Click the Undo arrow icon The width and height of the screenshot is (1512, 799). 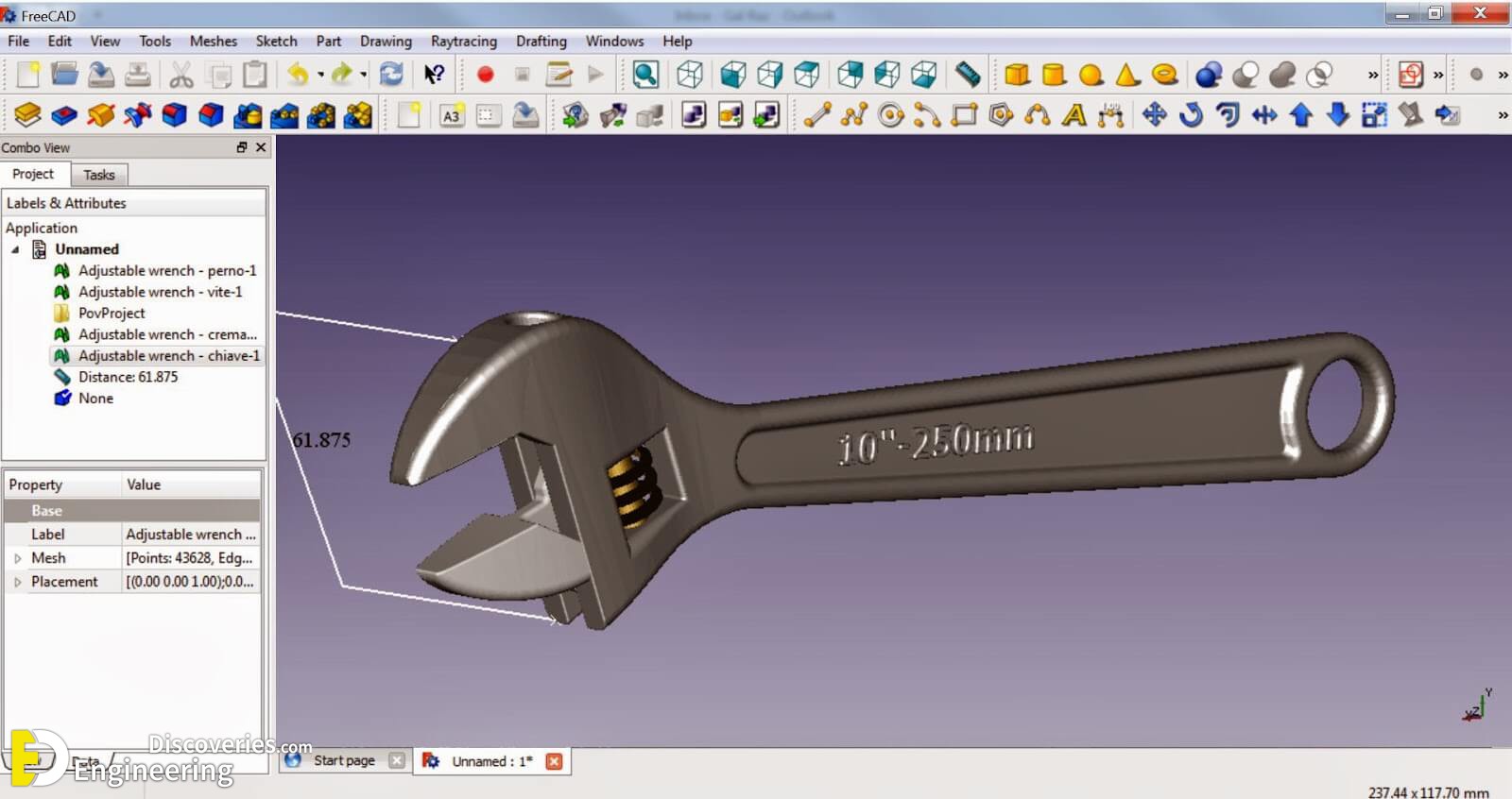(299, 74)
